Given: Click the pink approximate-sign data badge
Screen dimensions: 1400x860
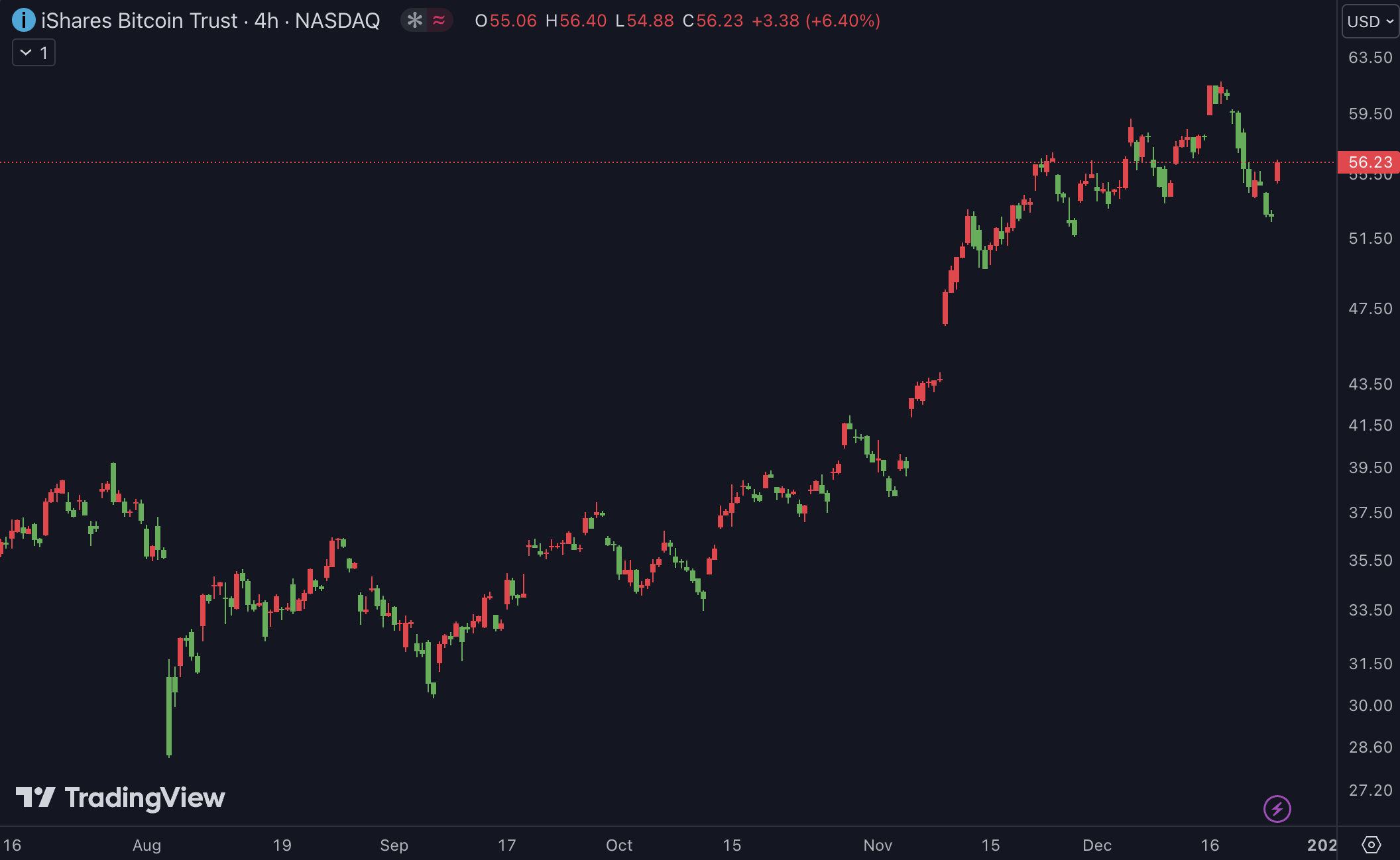Looking at the screenshot, I should coord(439,21).
